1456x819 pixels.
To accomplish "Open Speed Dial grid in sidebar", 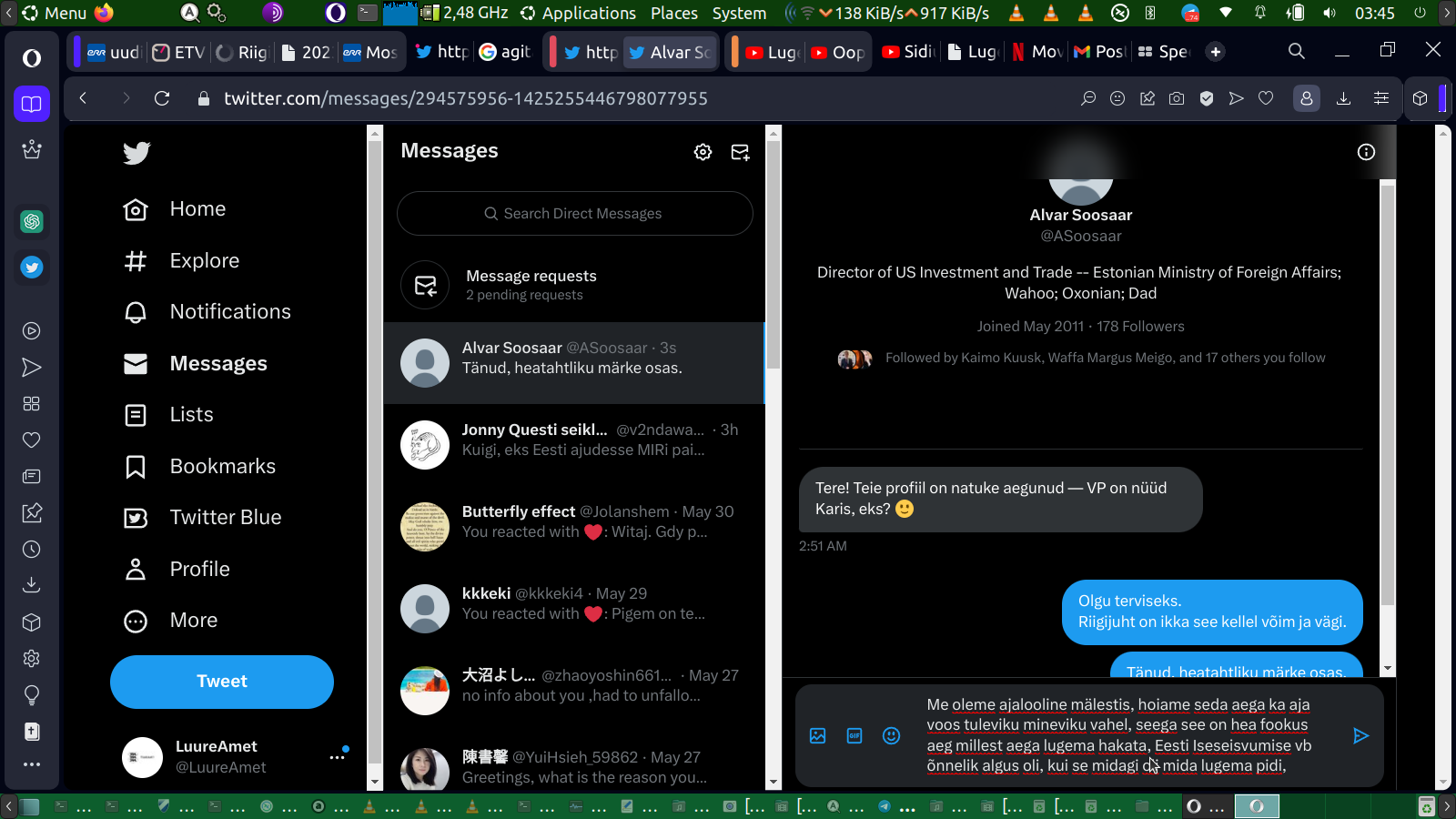I will tap(32, 404).
